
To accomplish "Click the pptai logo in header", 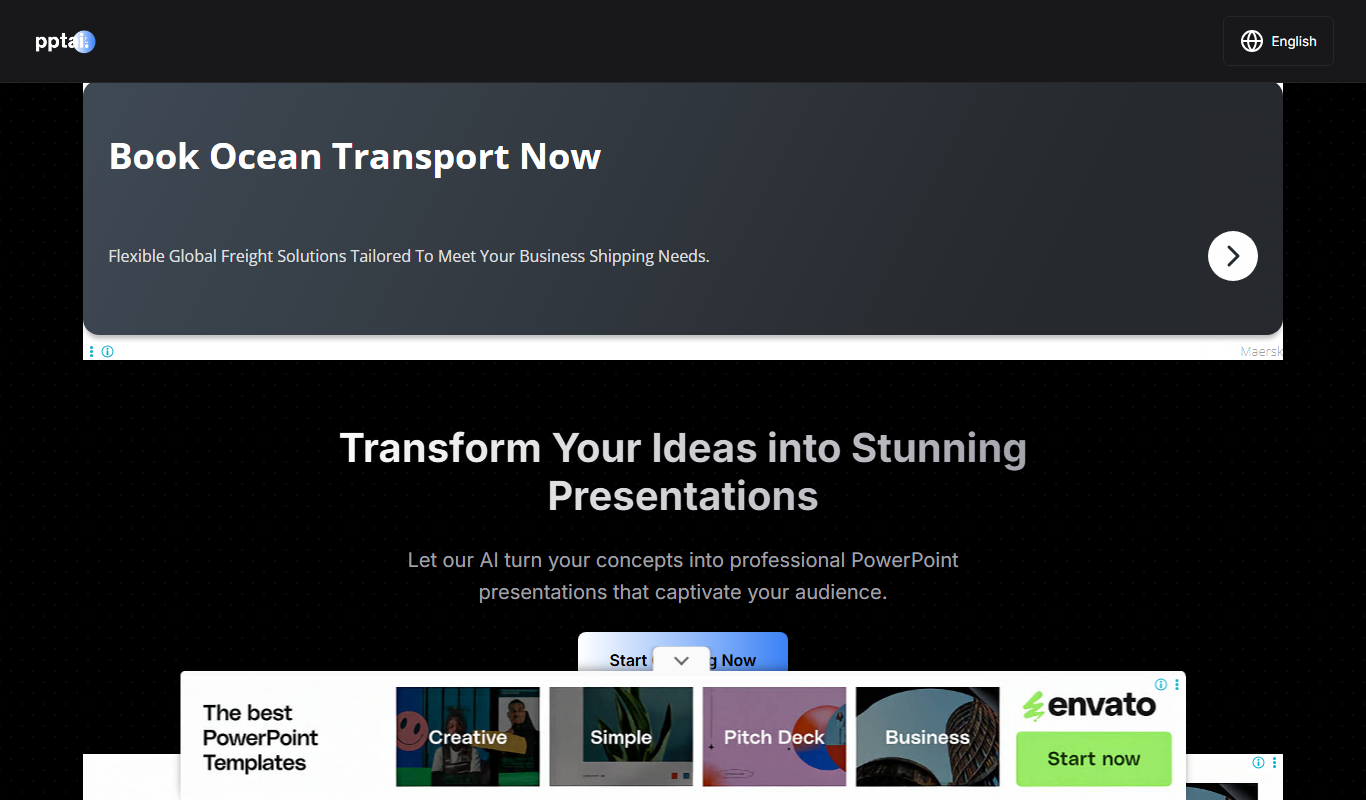I will click(x=65, y=41).
